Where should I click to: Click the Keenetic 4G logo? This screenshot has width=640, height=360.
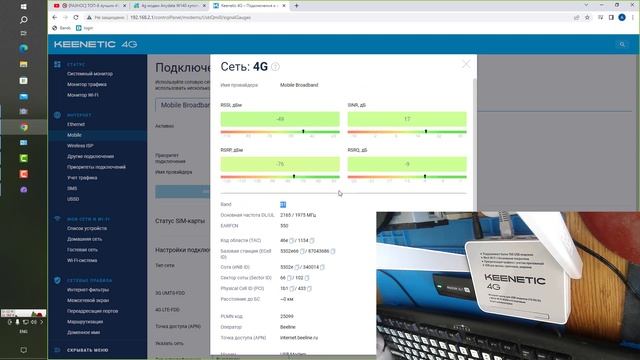click(x=96, y=44)
